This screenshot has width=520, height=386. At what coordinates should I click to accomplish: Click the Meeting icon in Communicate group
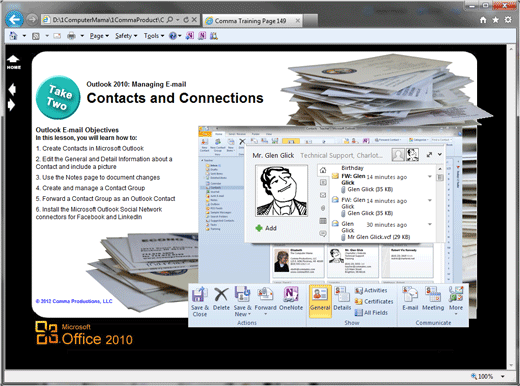(x=433, y=299)
